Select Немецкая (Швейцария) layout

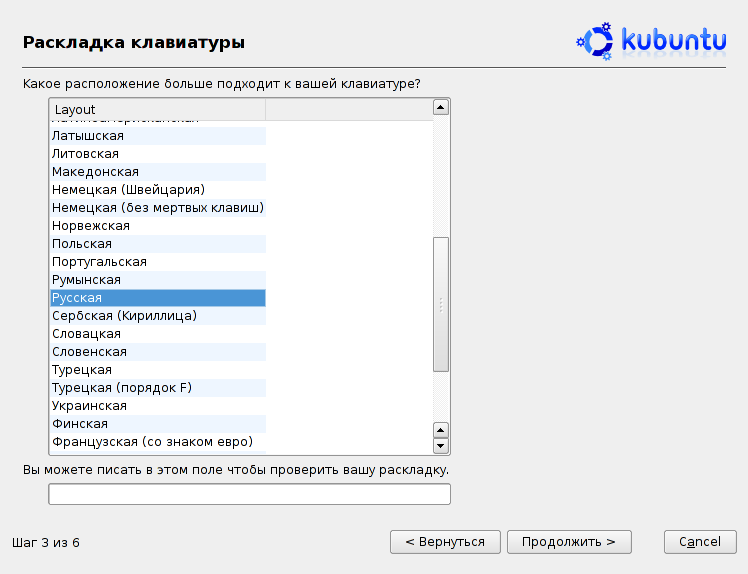[x=158, y=190]
